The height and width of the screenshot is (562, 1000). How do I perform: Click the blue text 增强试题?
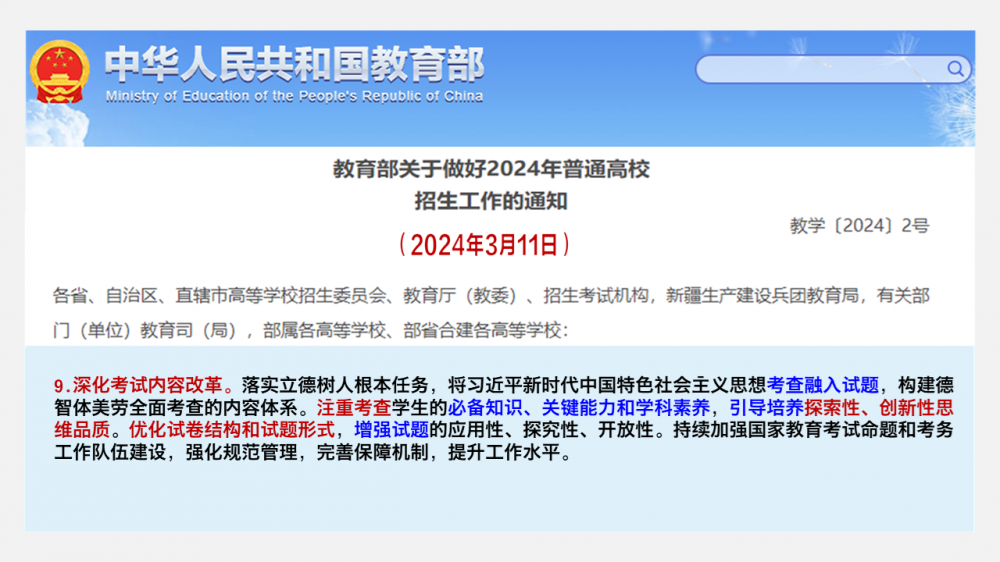(391, 430)
